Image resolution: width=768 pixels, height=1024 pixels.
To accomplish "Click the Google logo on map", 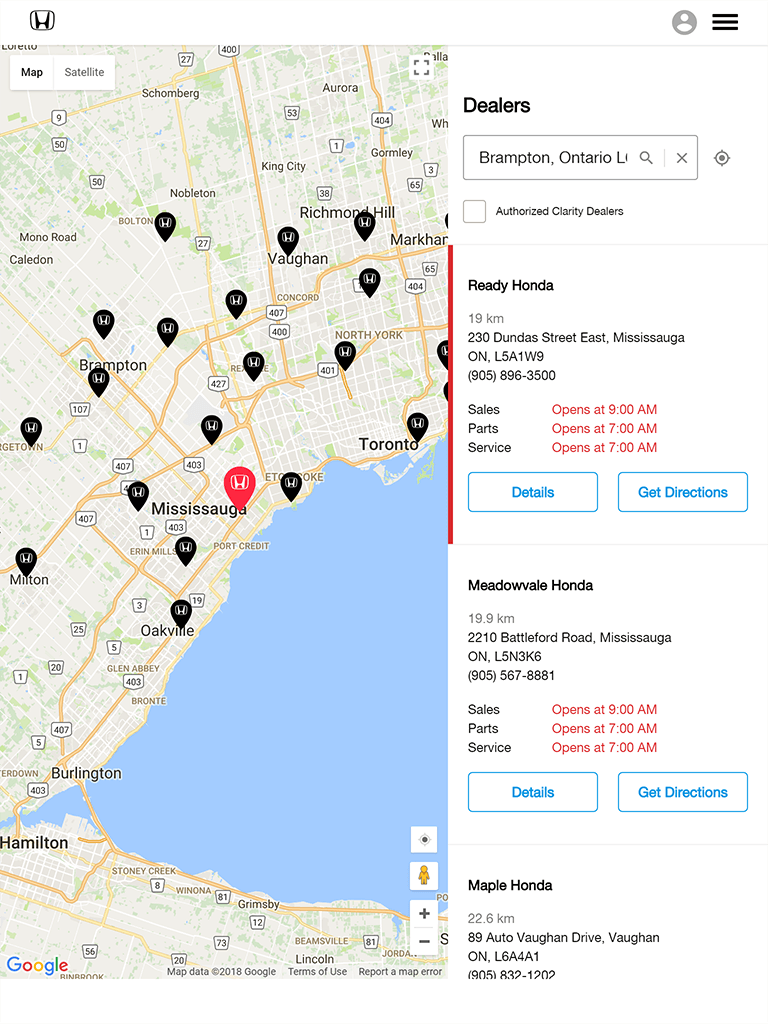I will [x=37, y=965].
